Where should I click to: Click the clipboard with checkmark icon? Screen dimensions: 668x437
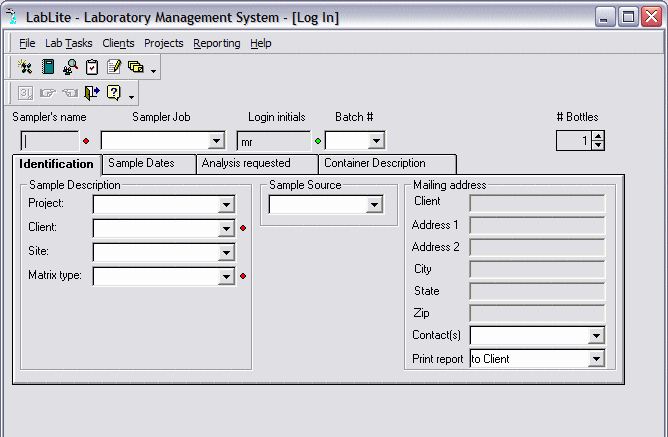coord(92,67)
